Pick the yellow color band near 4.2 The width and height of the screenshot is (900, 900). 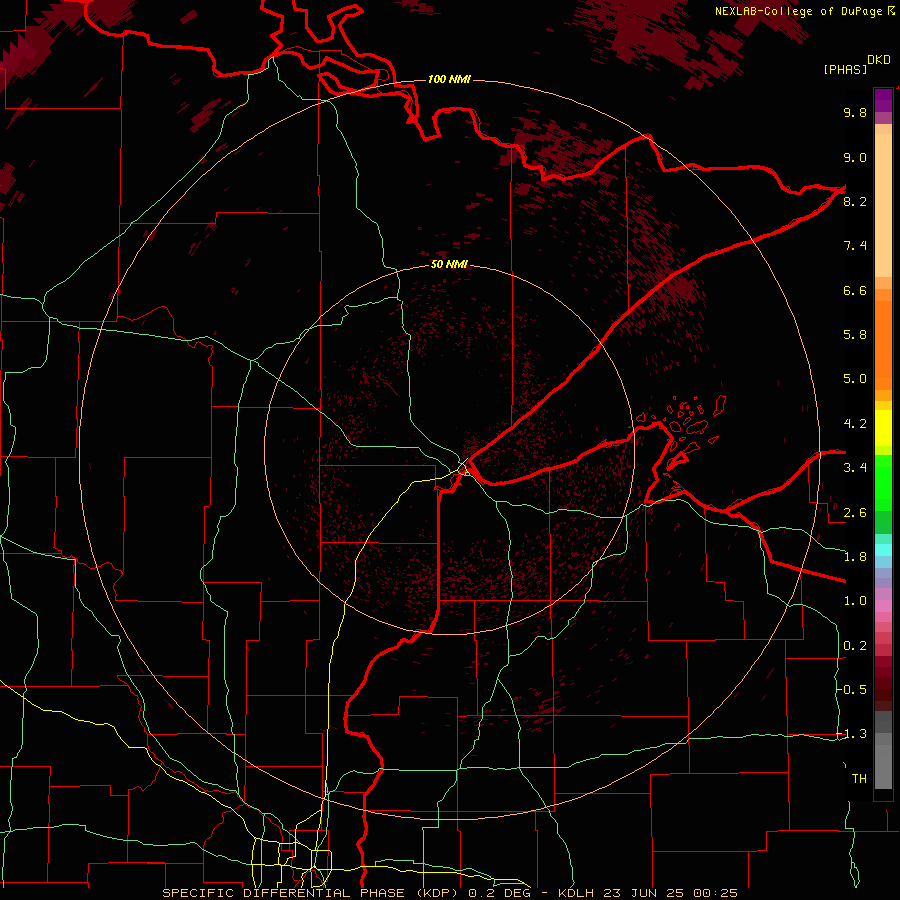point(883,428)
